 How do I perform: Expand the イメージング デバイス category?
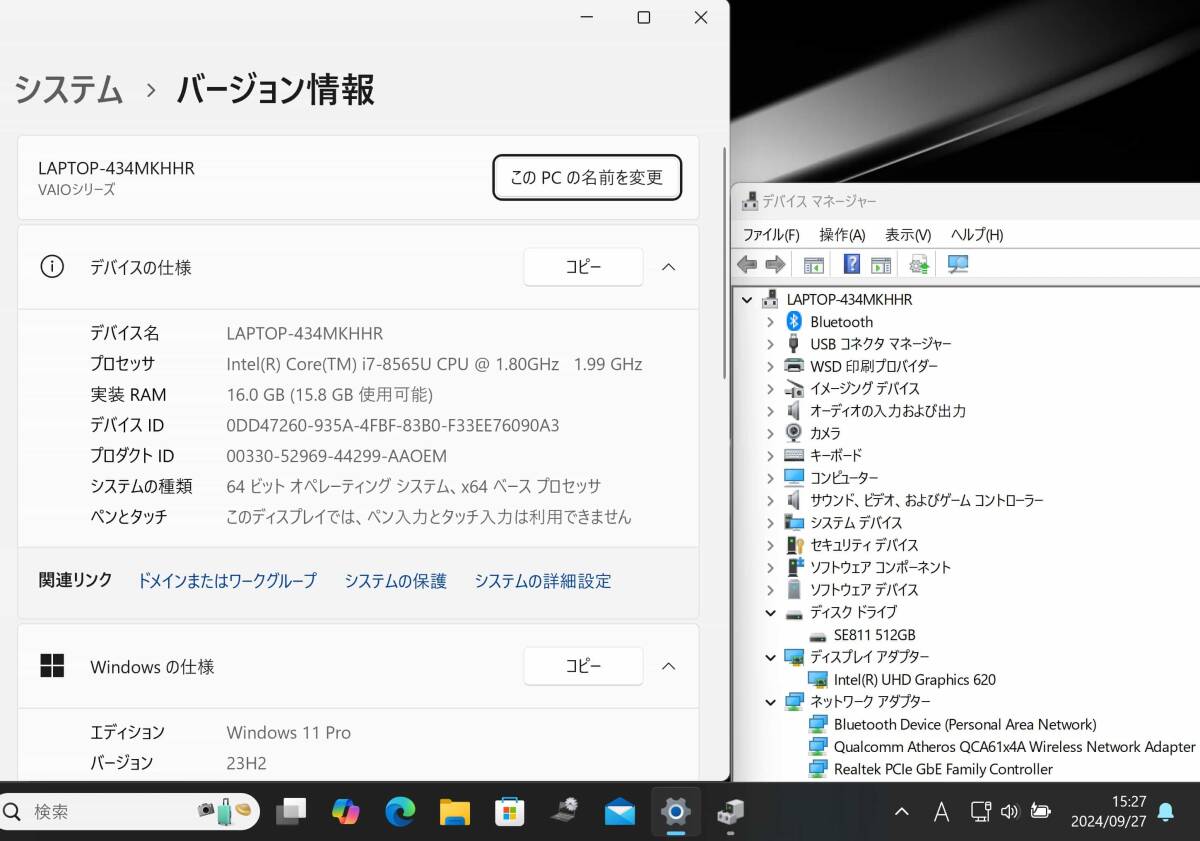point(770,388)
